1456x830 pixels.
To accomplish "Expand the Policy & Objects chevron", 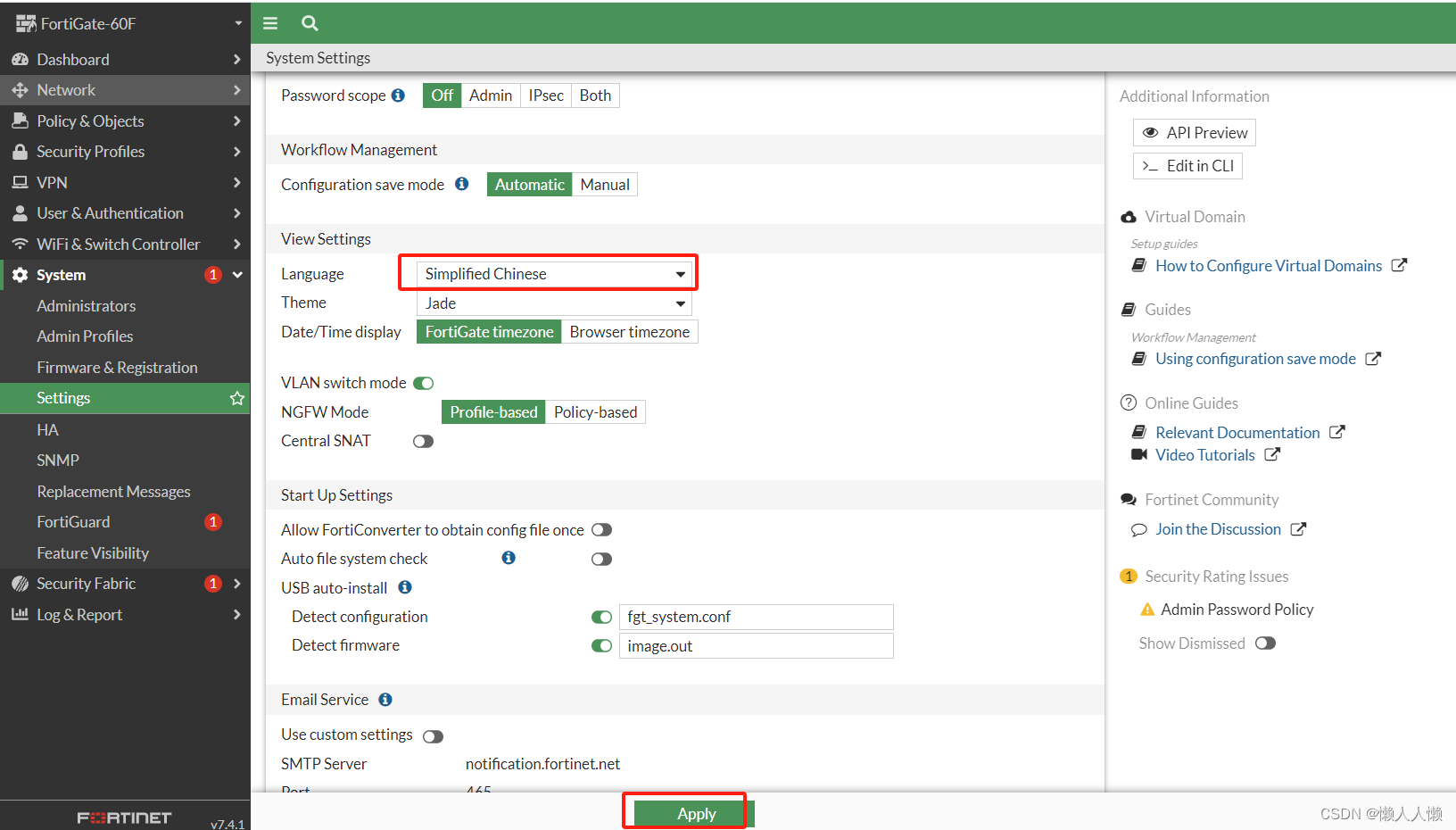I will coord(236,121).
